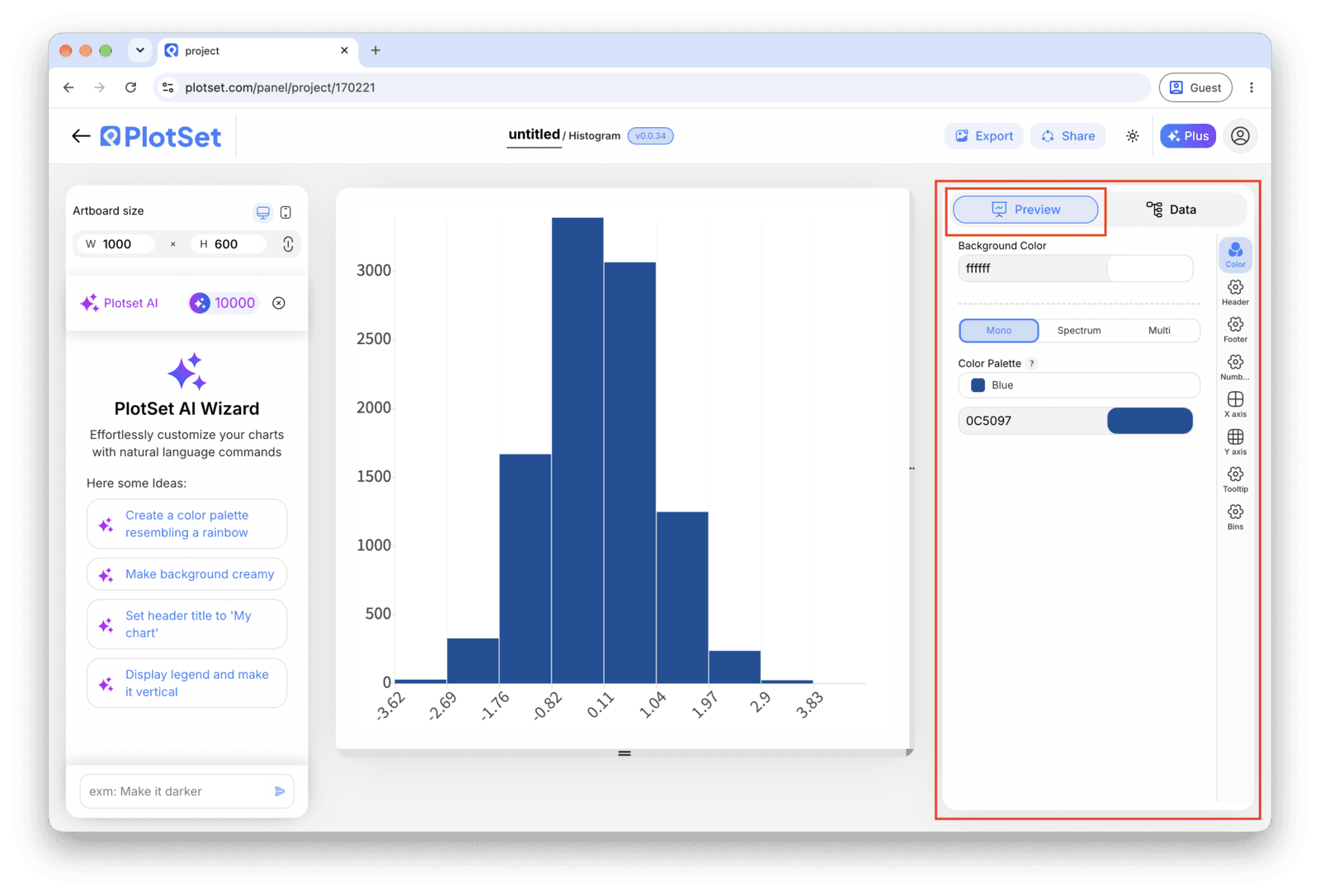
Task: Close the Plotset AI panel
Action: [x=279, y=303]
